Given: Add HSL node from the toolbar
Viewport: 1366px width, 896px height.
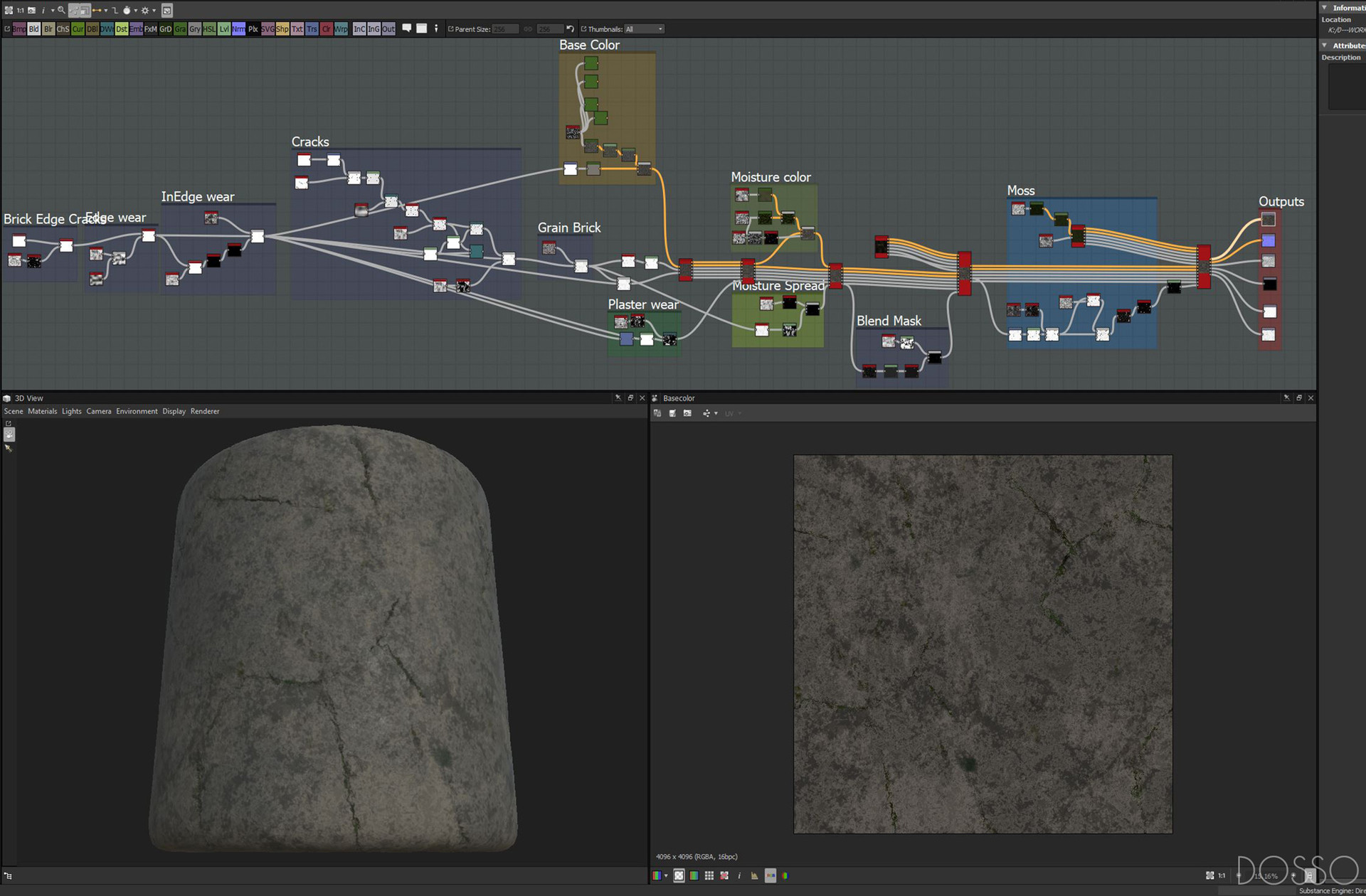Looking at the screenshot, I should click(x=209, y=29).
